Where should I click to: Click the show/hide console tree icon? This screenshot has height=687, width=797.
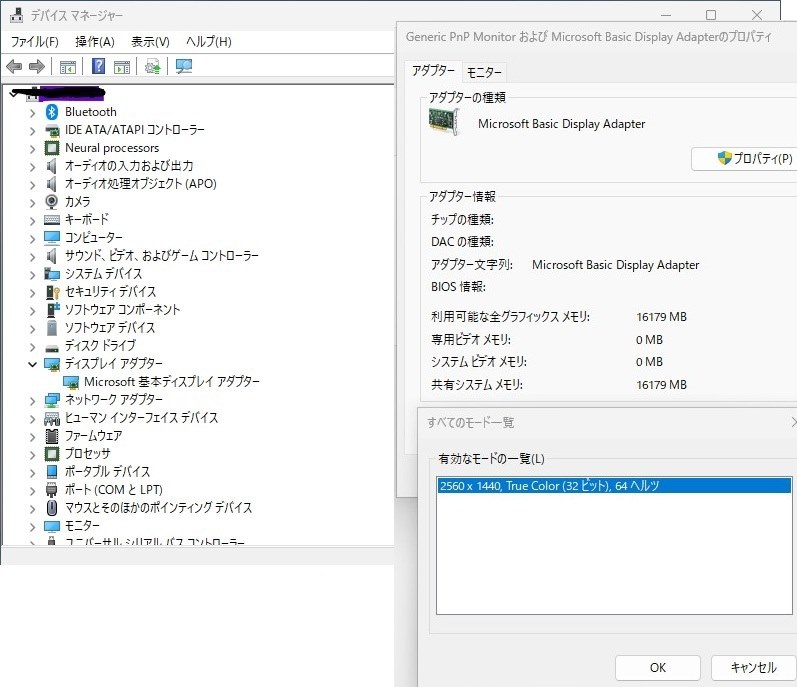pos(68,67)
